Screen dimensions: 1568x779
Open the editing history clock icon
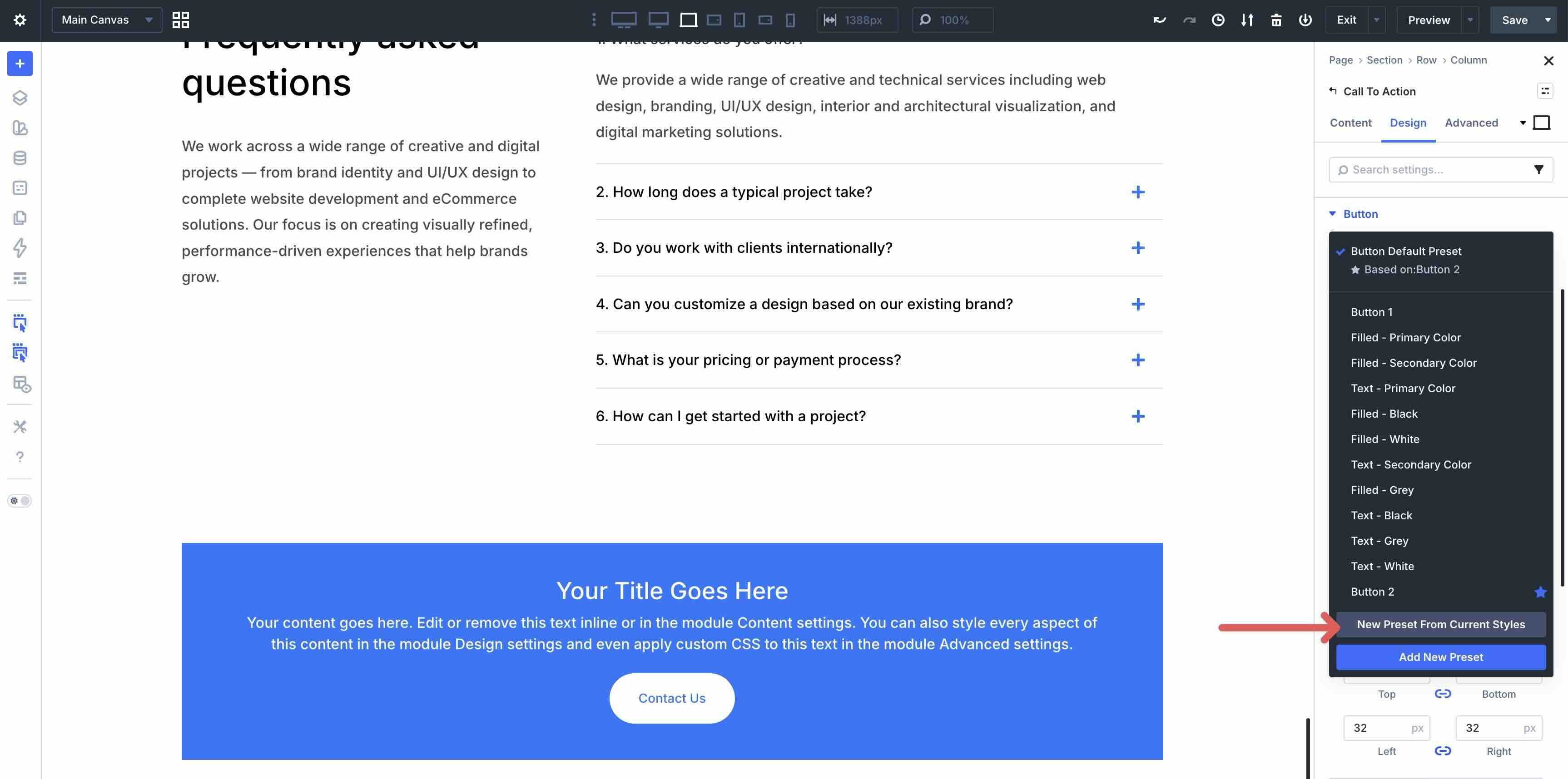[x=1217, y=20]
